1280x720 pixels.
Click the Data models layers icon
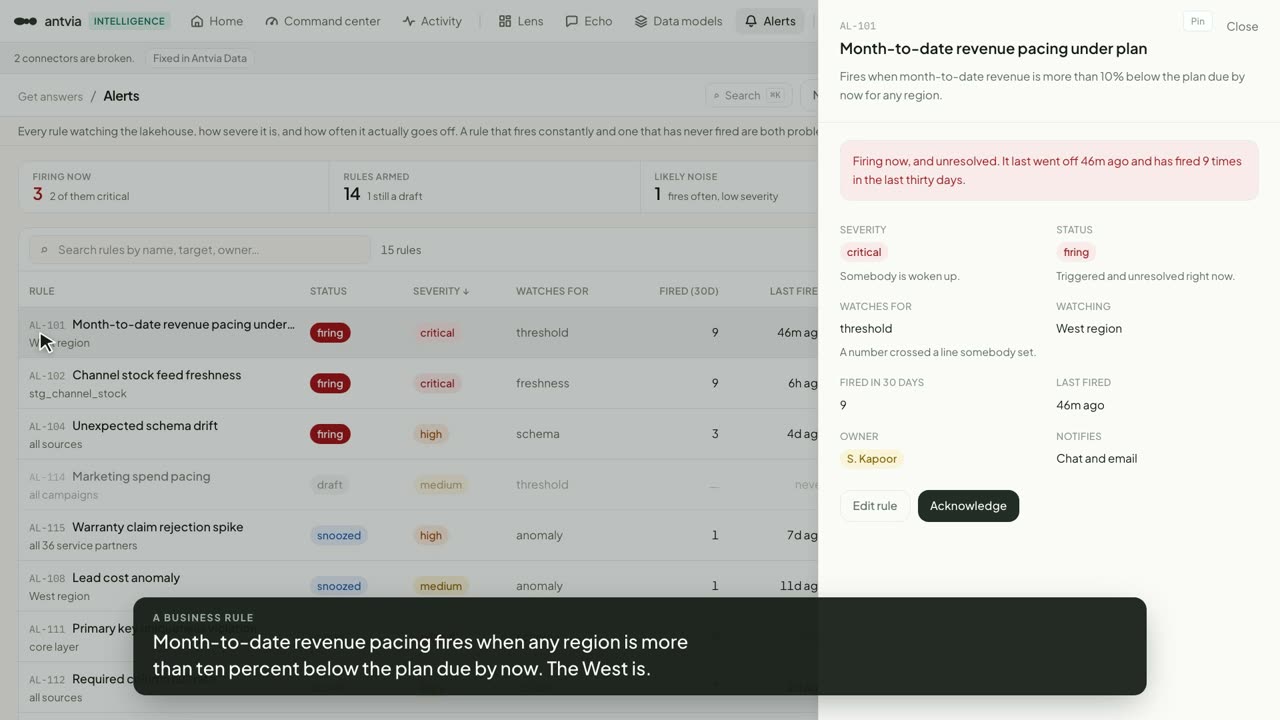click(x=641, y=21)
